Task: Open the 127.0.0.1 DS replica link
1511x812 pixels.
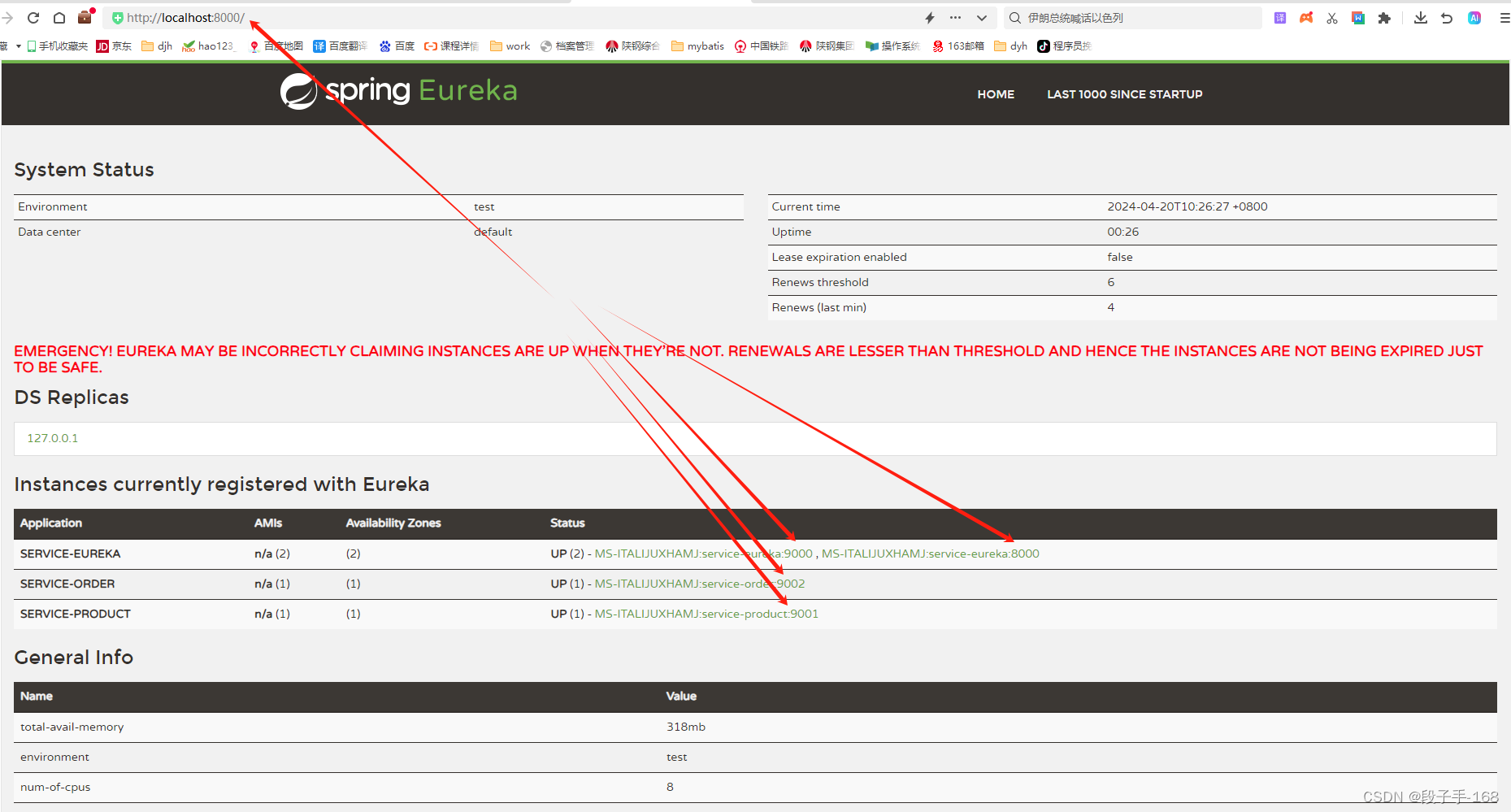Action: [53, 438]
